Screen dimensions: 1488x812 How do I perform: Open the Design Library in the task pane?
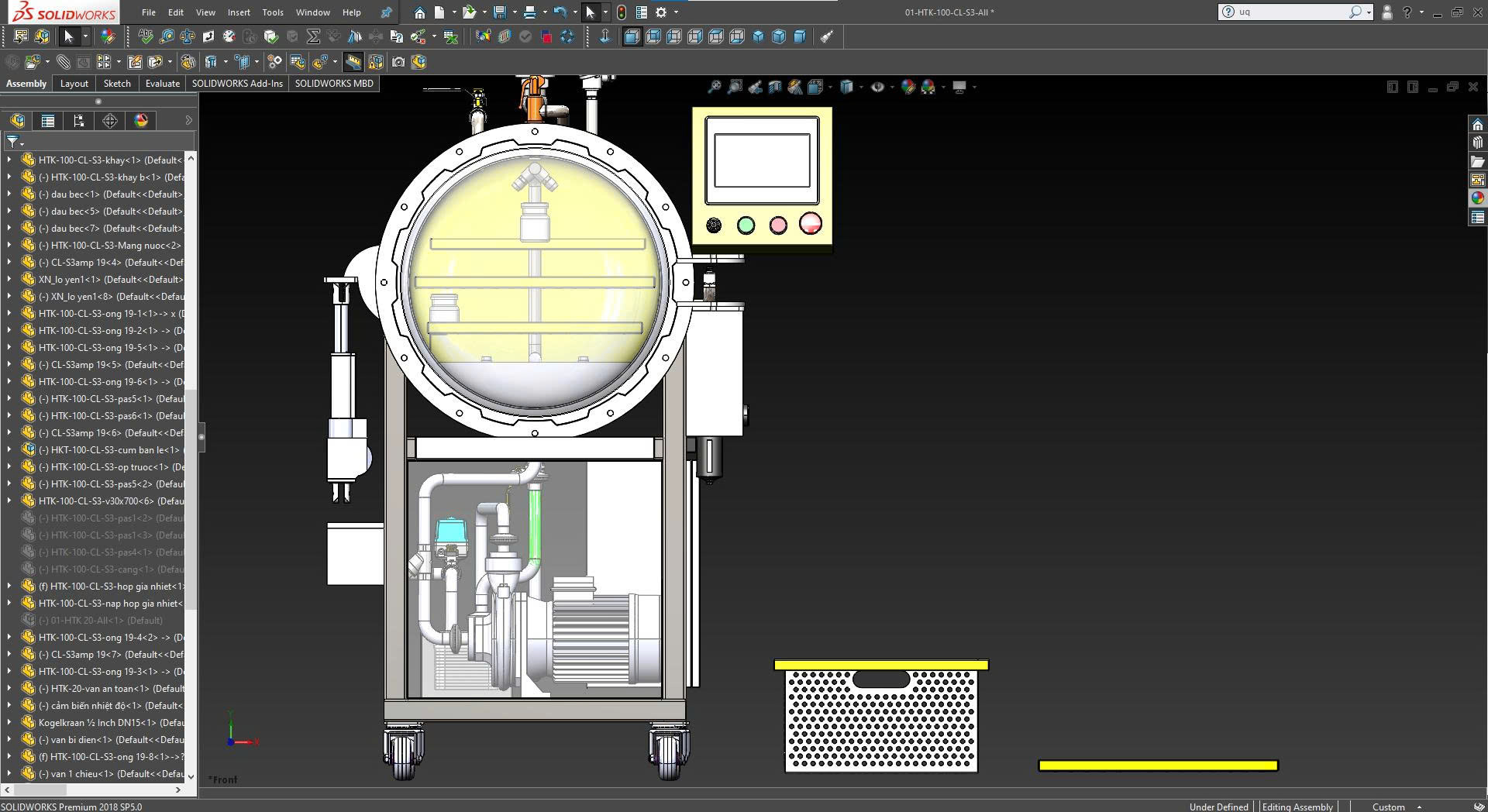(1478, 143)
